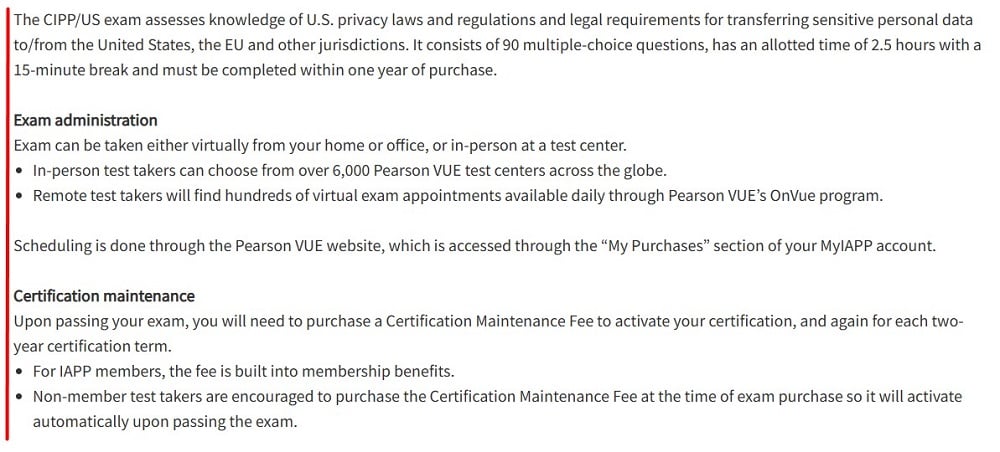Image resolution: width=1000 pixels, height=452 pixels.
Task: Select the bullet dot before "Remote test takers"
Action: coord(20,196)
